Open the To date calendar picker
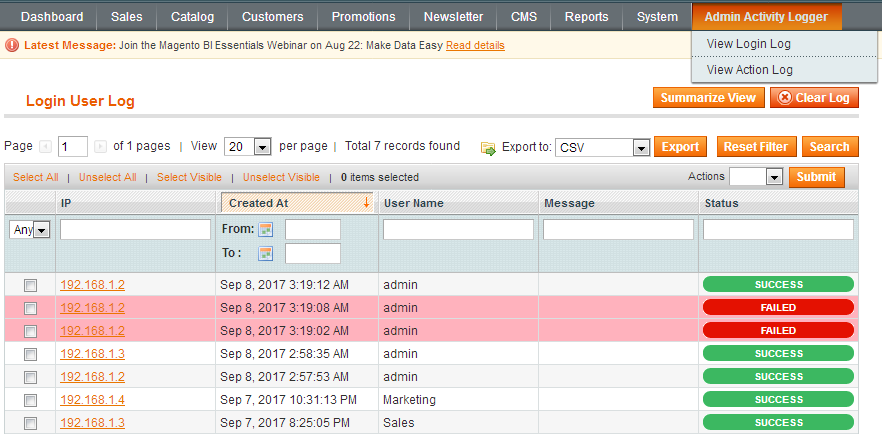 coord(266,253)
